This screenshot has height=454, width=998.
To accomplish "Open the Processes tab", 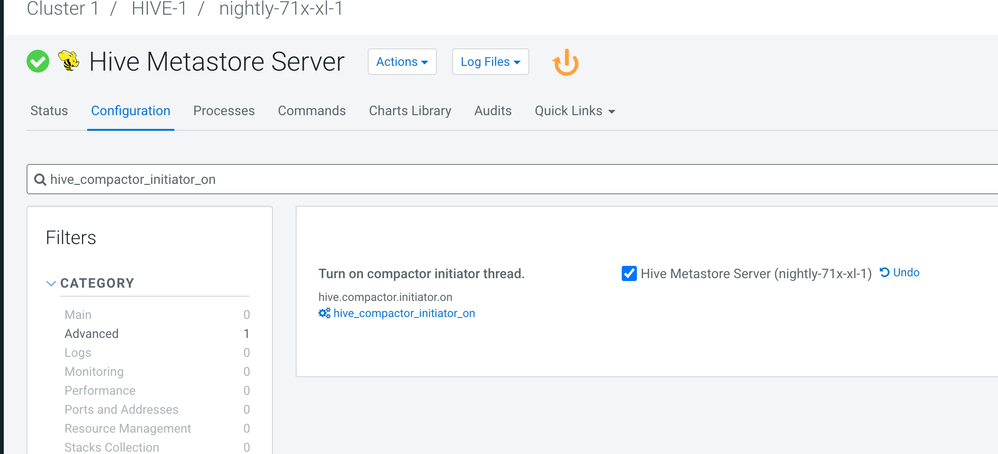I will coord(224,111).
